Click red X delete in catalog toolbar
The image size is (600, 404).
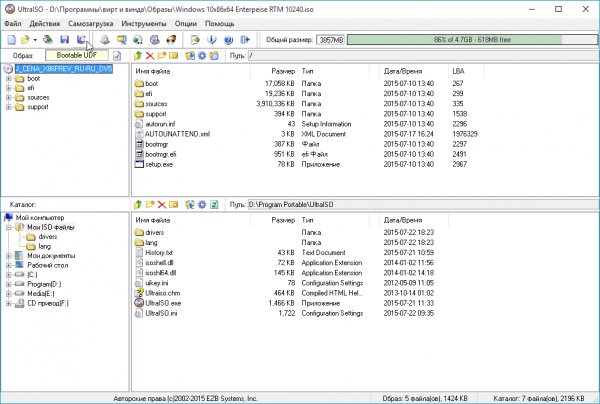pos(162,205)
